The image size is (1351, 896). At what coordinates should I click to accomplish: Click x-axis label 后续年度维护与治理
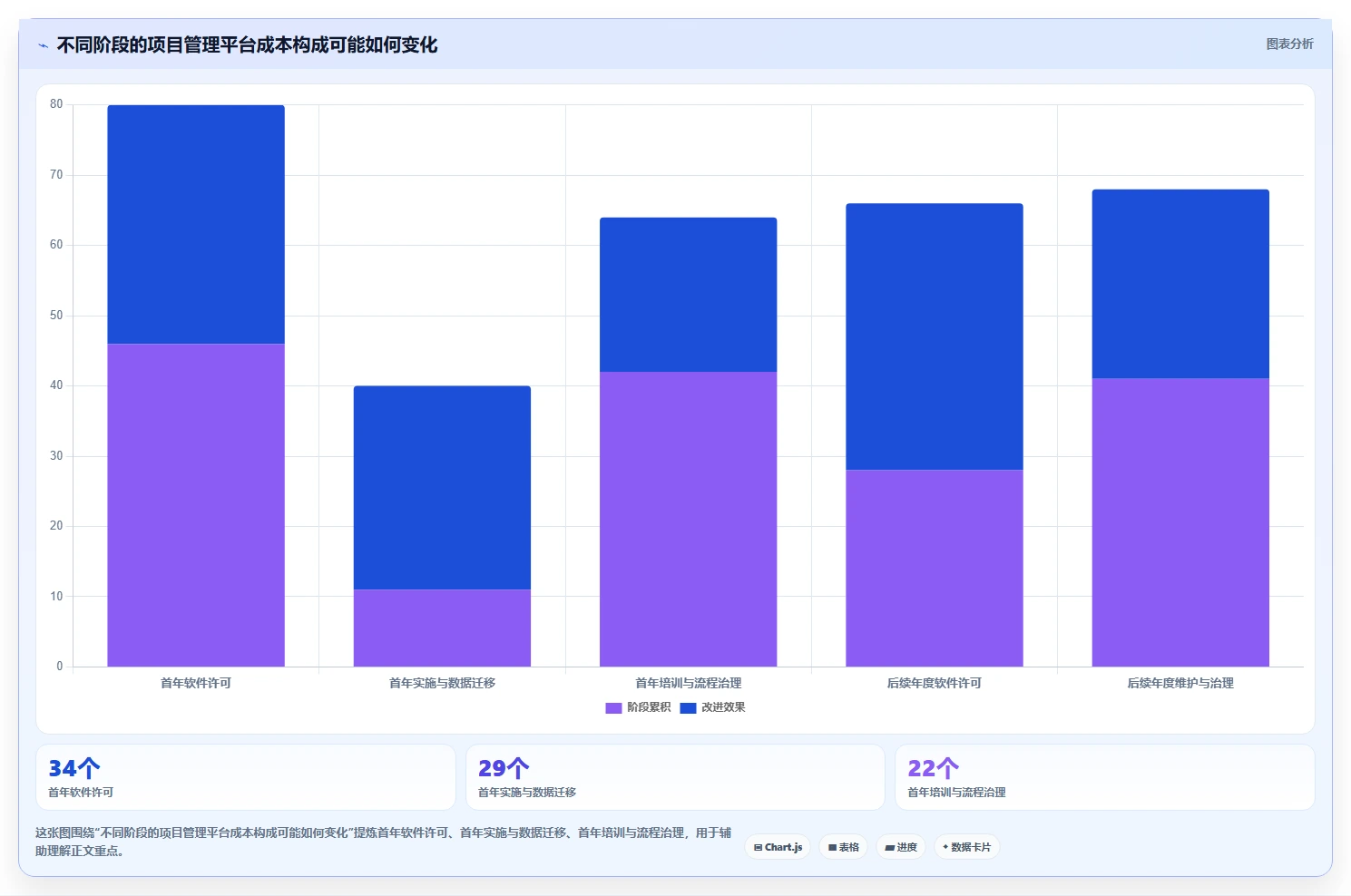(x=1180, y=683)
